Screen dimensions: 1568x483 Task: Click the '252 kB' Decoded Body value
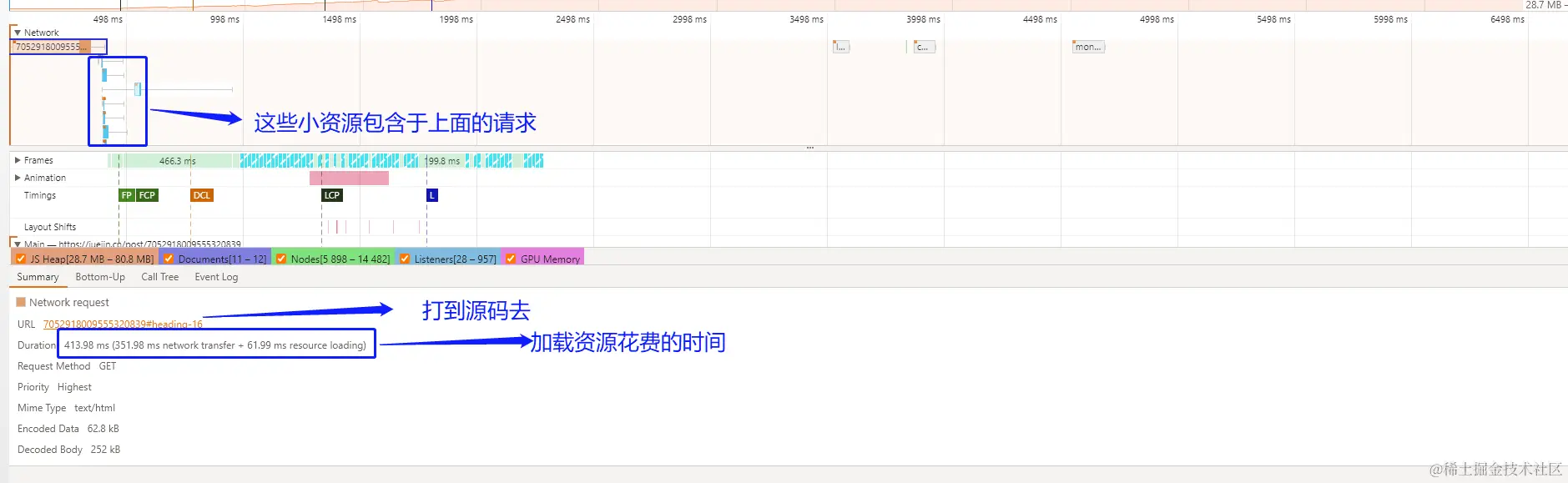(x=105, y=450)
